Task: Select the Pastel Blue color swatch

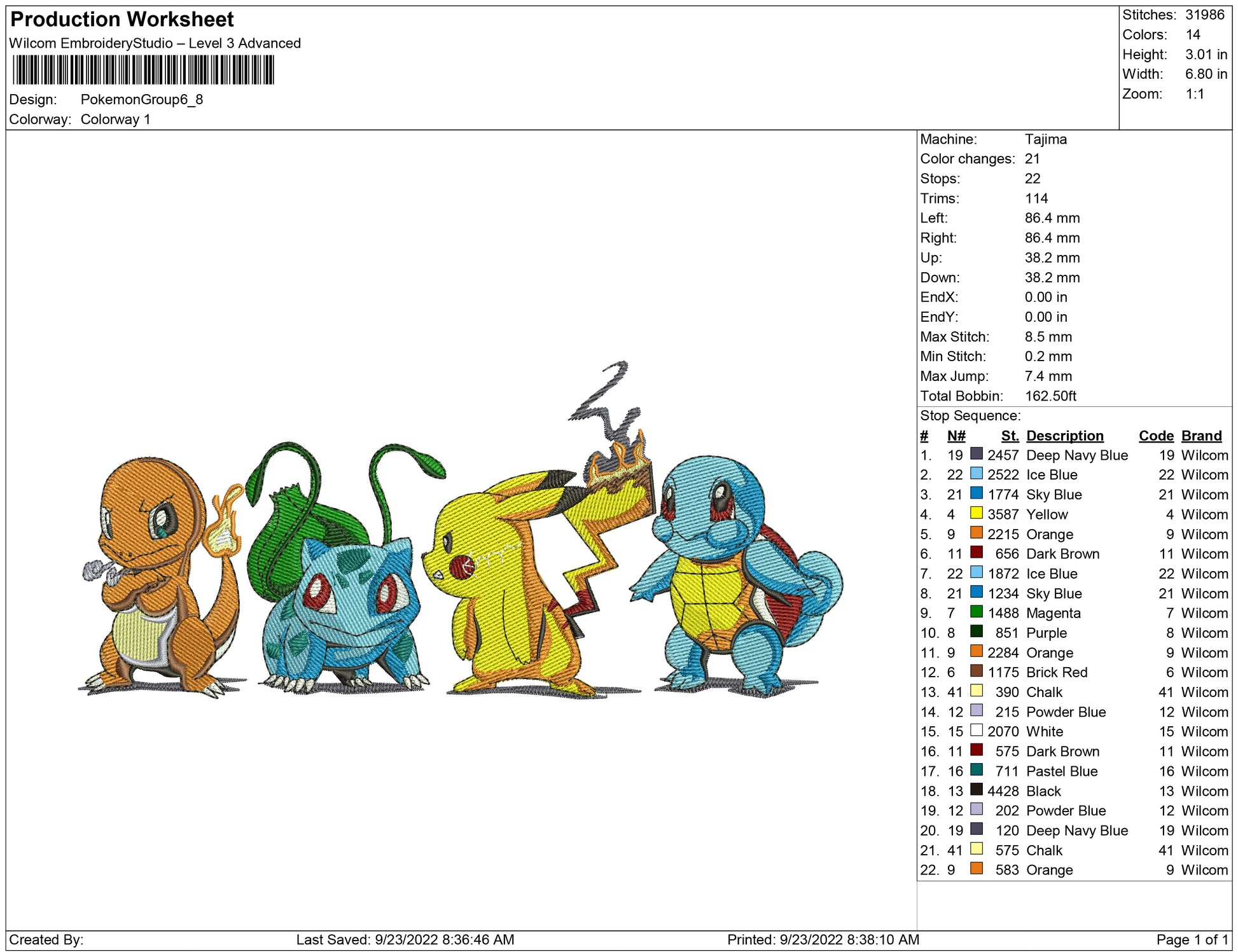Action: tap(976, 769)
